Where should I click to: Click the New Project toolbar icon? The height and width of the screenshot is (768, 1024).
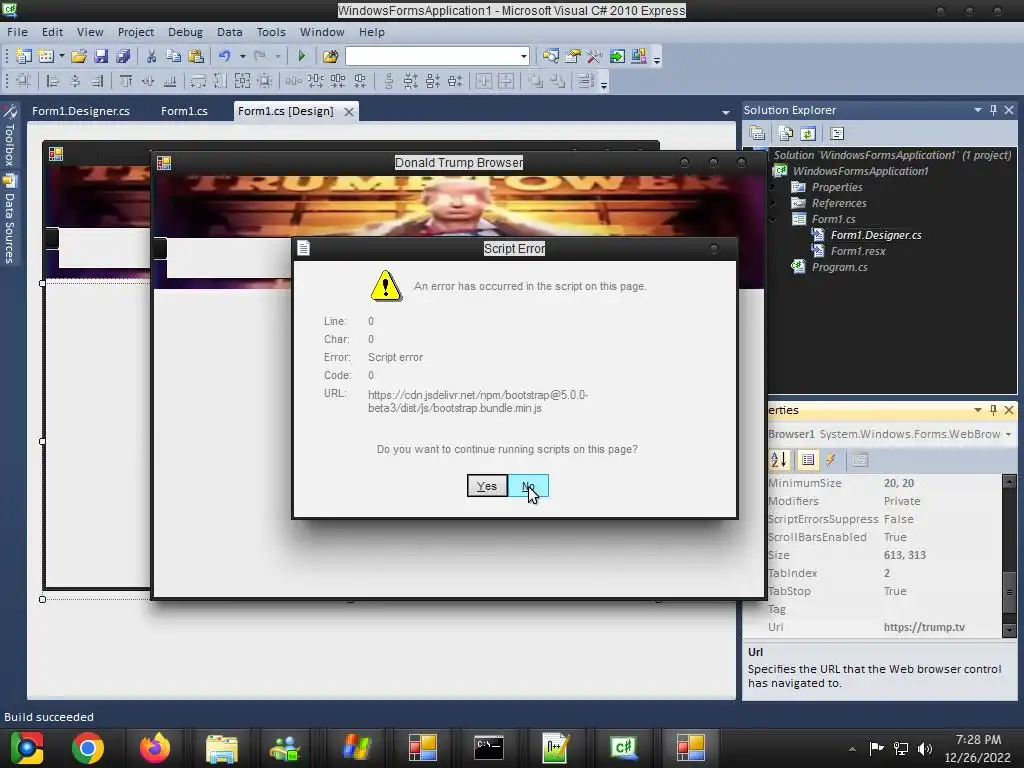(24, 56)
